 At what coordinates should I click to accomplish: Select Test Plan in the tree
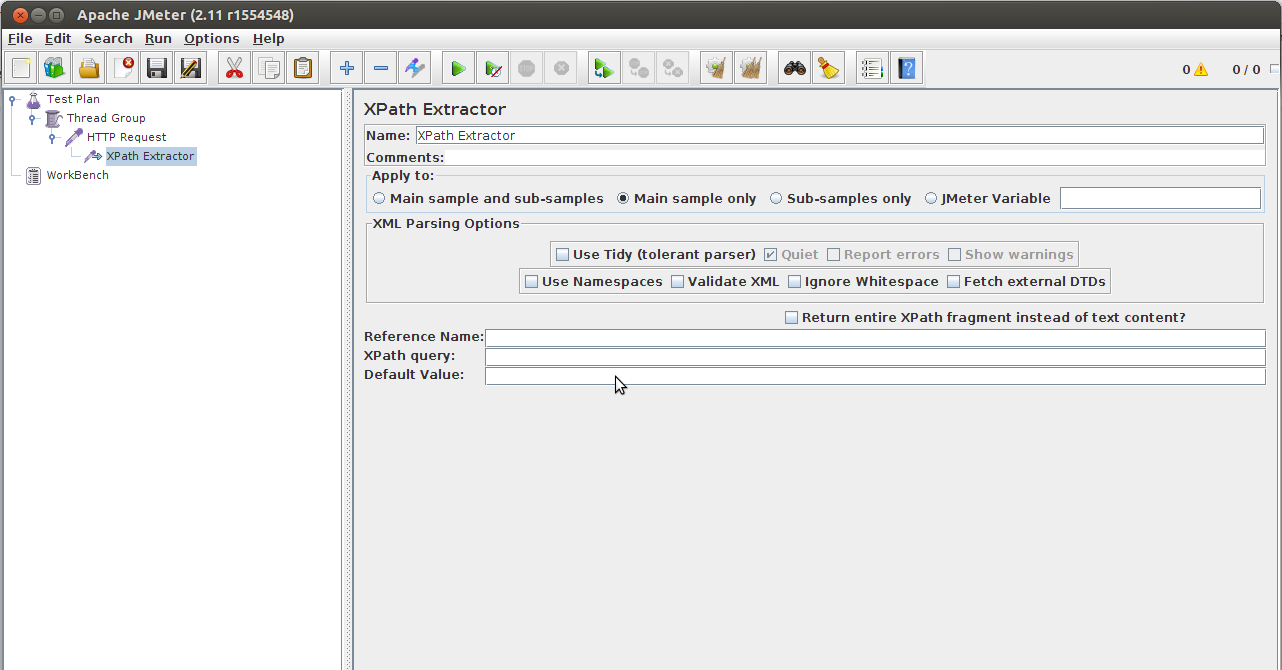(x=73, y=99)
